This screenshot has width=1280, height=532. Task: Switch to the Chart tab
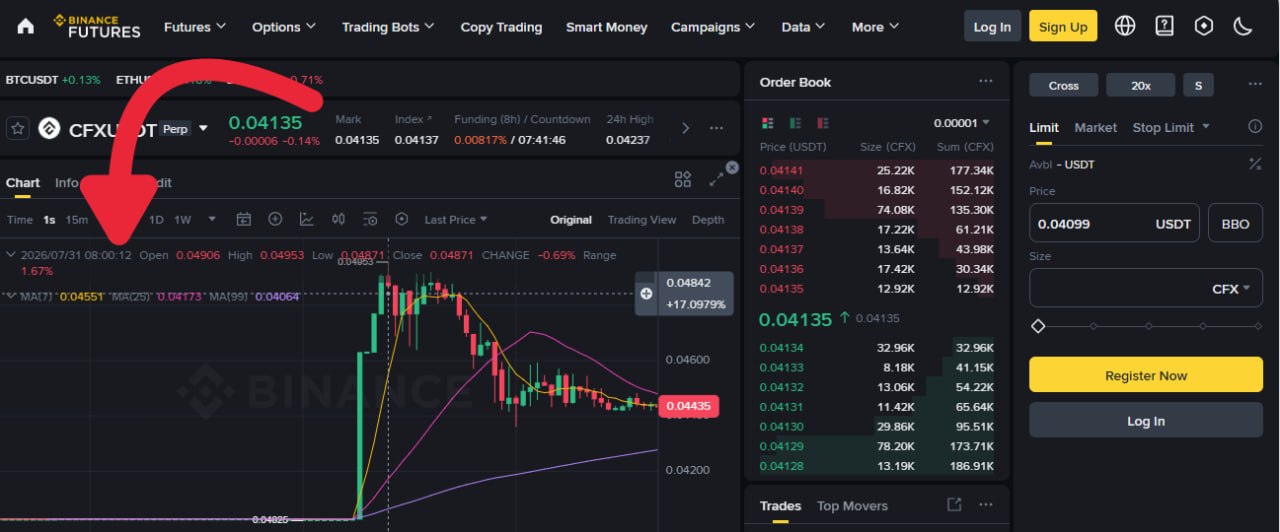pos(23,183)
